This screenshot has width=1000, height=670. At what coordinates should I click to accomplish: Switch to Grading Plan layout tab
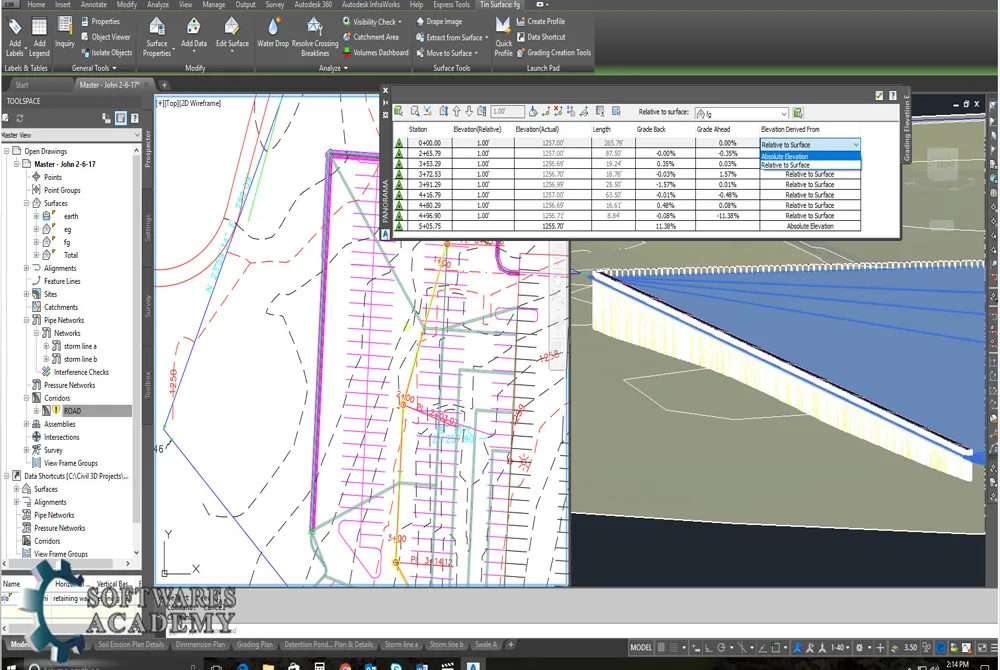(254, 645)
